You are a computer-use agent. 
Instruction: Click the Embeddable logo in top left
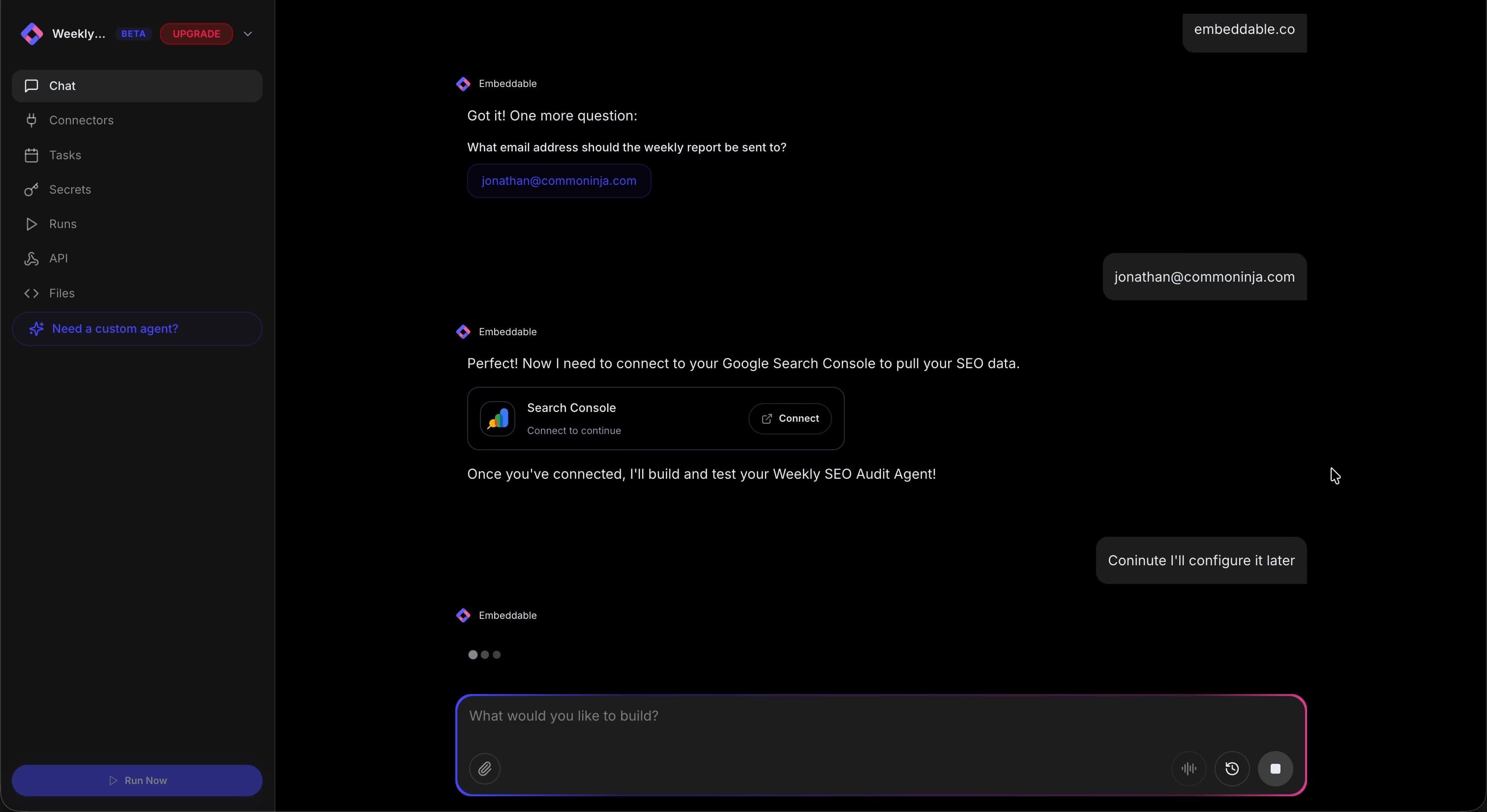point(32,33)
